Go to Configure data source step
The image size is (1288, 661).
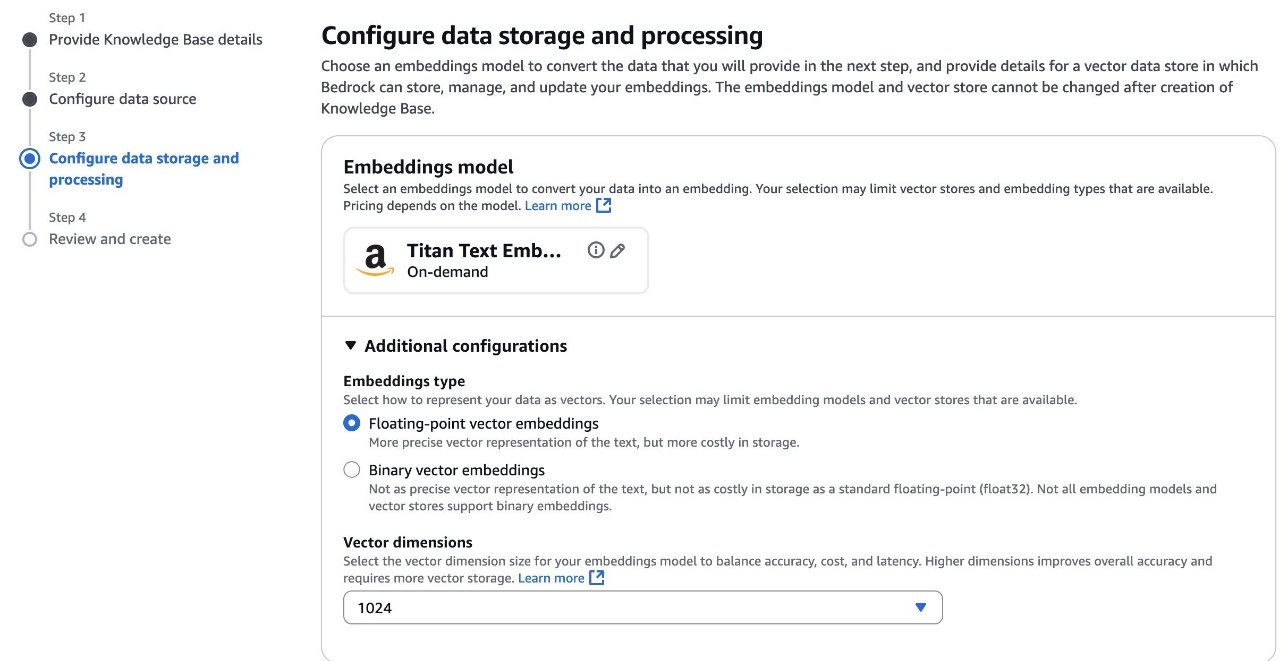(123, 99)
